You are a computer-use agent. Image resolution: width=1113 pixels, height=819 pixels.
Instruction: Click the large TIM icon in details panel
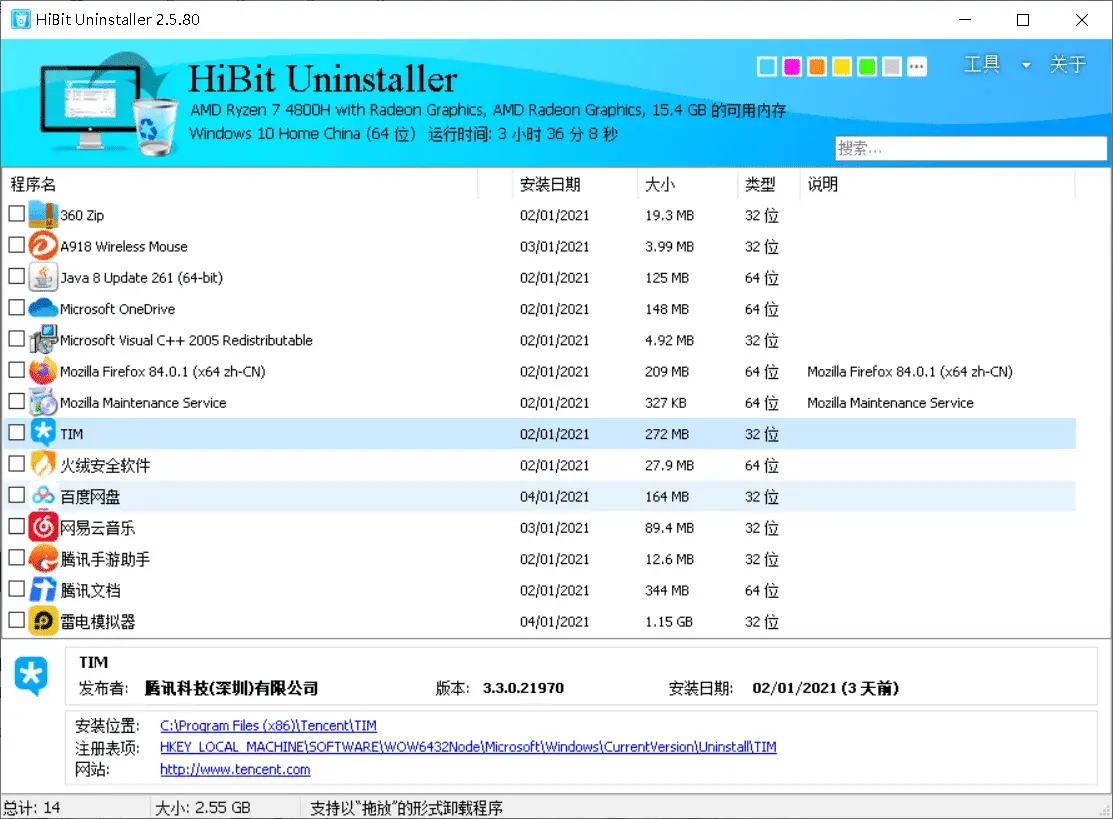click(31, 676)
